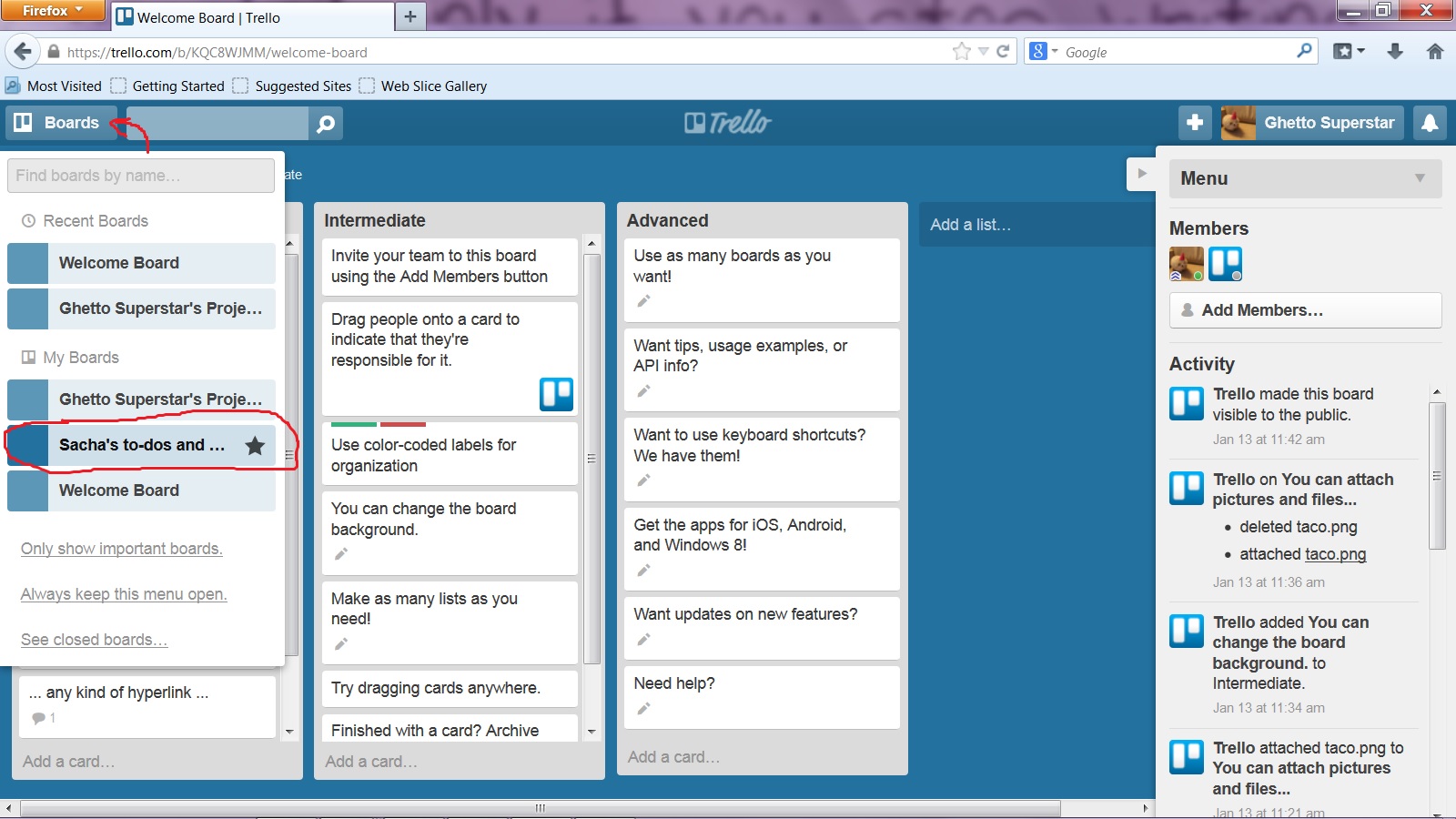The width and height of the screenshot is (1456, 819).
Task: Open the Welcome Board under My Boards
Action: (141, 490)
